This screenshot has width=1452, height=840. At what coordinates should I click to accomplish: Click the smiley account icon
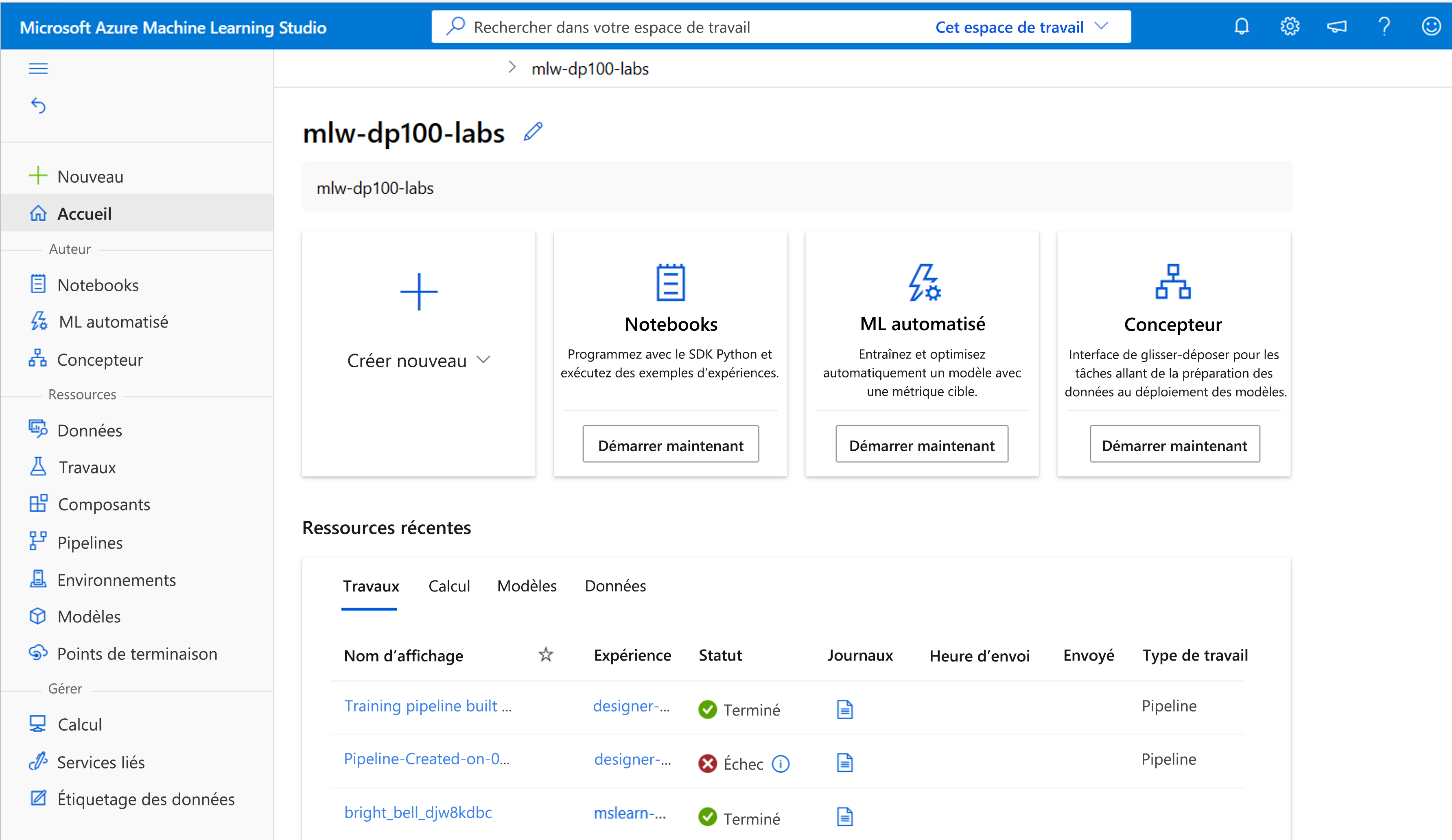pos(1431,26)
